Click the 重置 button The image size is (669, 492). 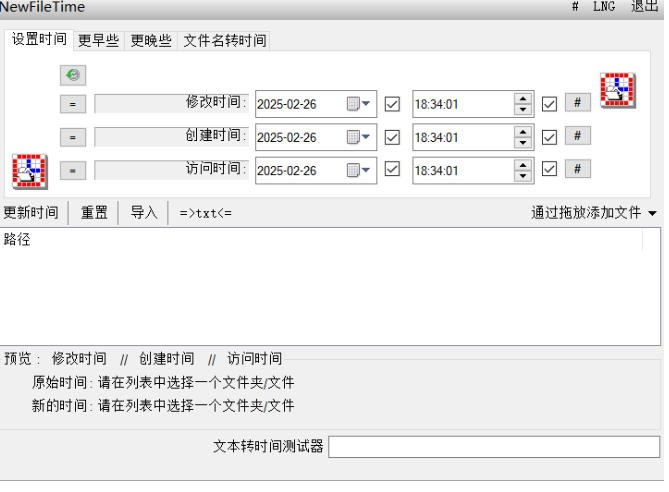click(x=94, y=213)
